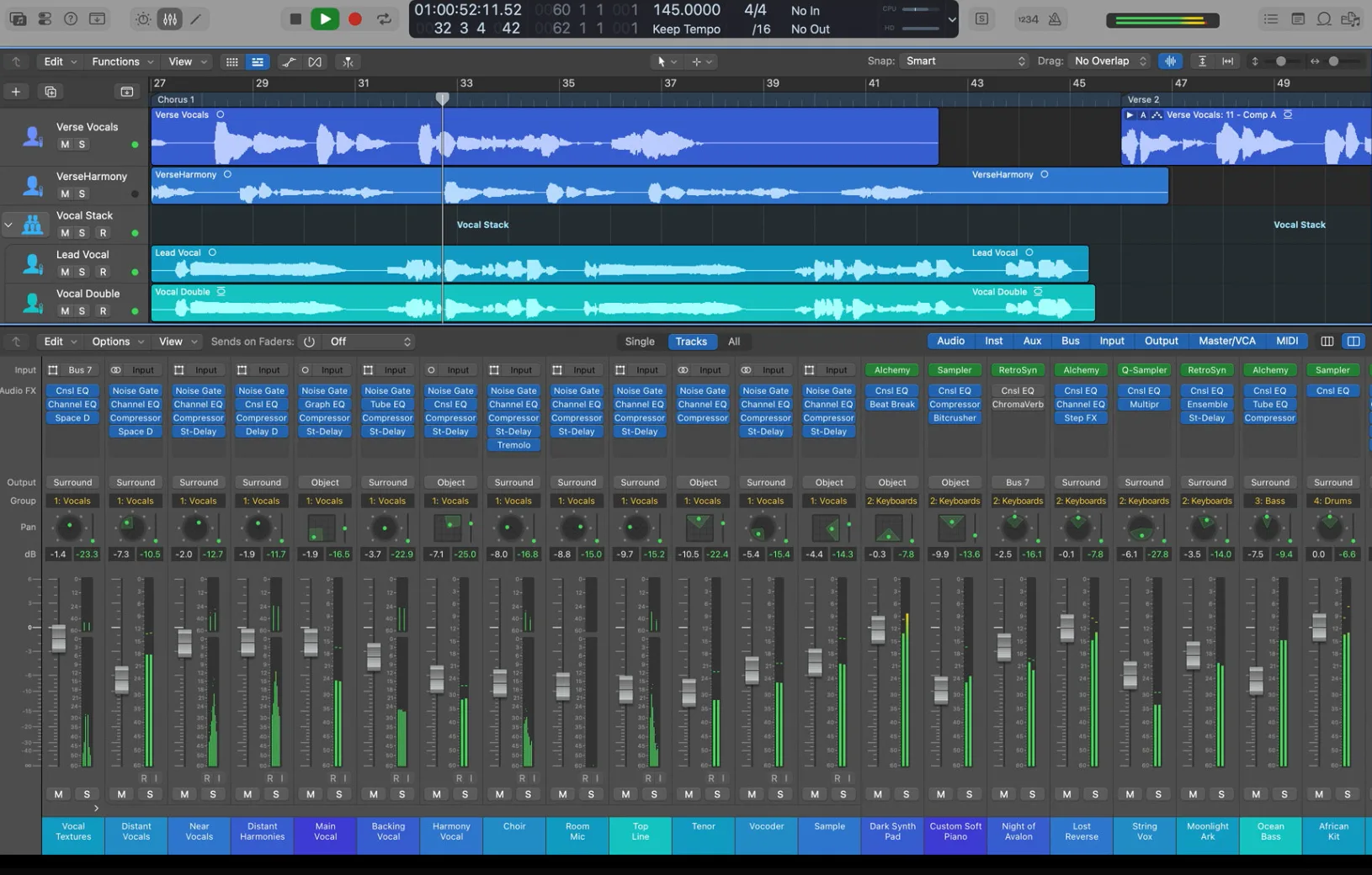
Task: Open the Note Pads
Action: [1298, 19]
